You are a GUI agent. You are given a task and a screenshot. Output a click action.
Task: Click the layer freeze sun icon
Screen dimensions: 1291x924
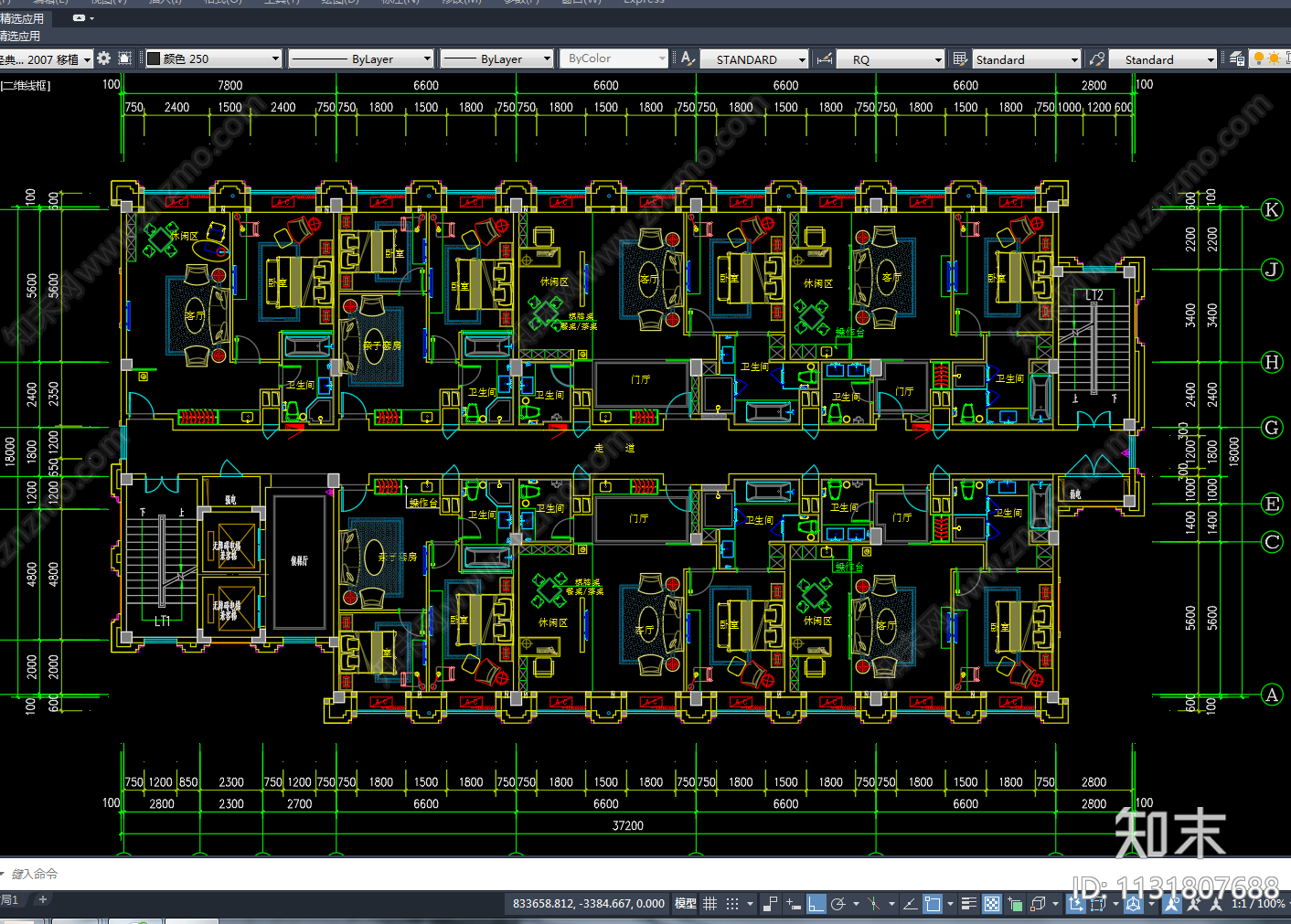coord(1275,58)
